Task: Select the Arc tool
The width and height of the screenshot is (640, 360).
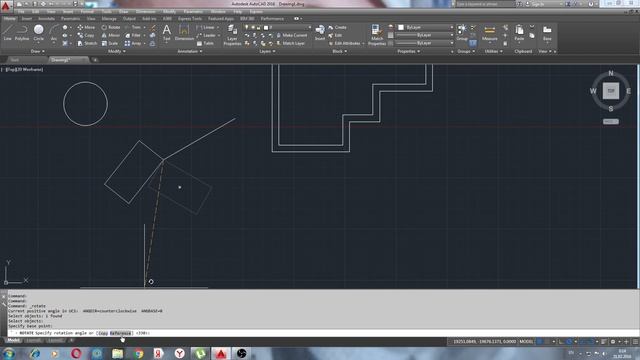Action: 53,32
